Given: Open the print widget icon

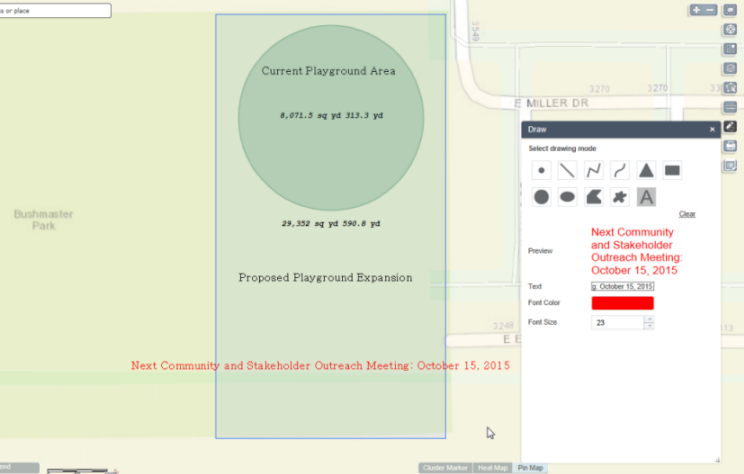Looking at the screenshot, I should 730,146.
